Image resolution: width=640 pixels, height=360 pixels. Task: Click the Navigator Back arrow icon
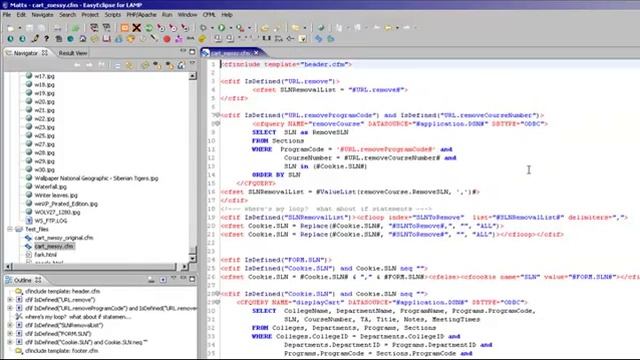(77, 65)
